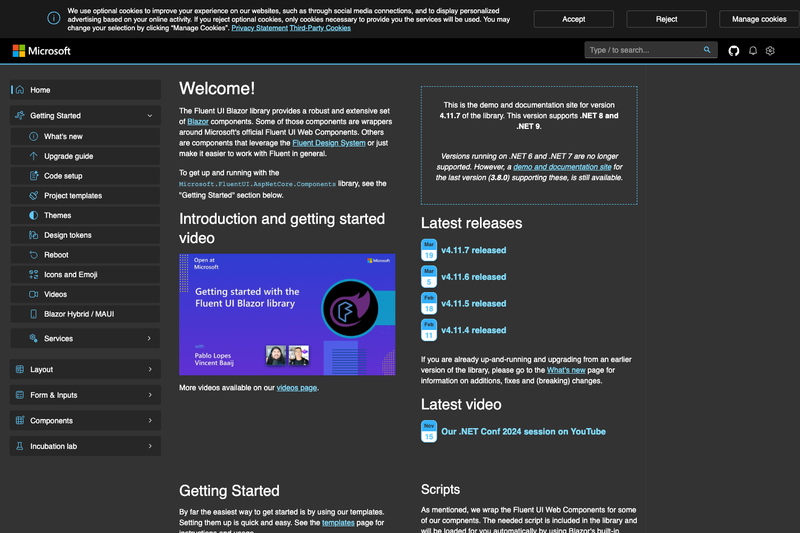Open v4.11.7 released link
Image resolution: width=800 pixels, height=533 pixels.
pyautogui.click(x=473, y=250)
